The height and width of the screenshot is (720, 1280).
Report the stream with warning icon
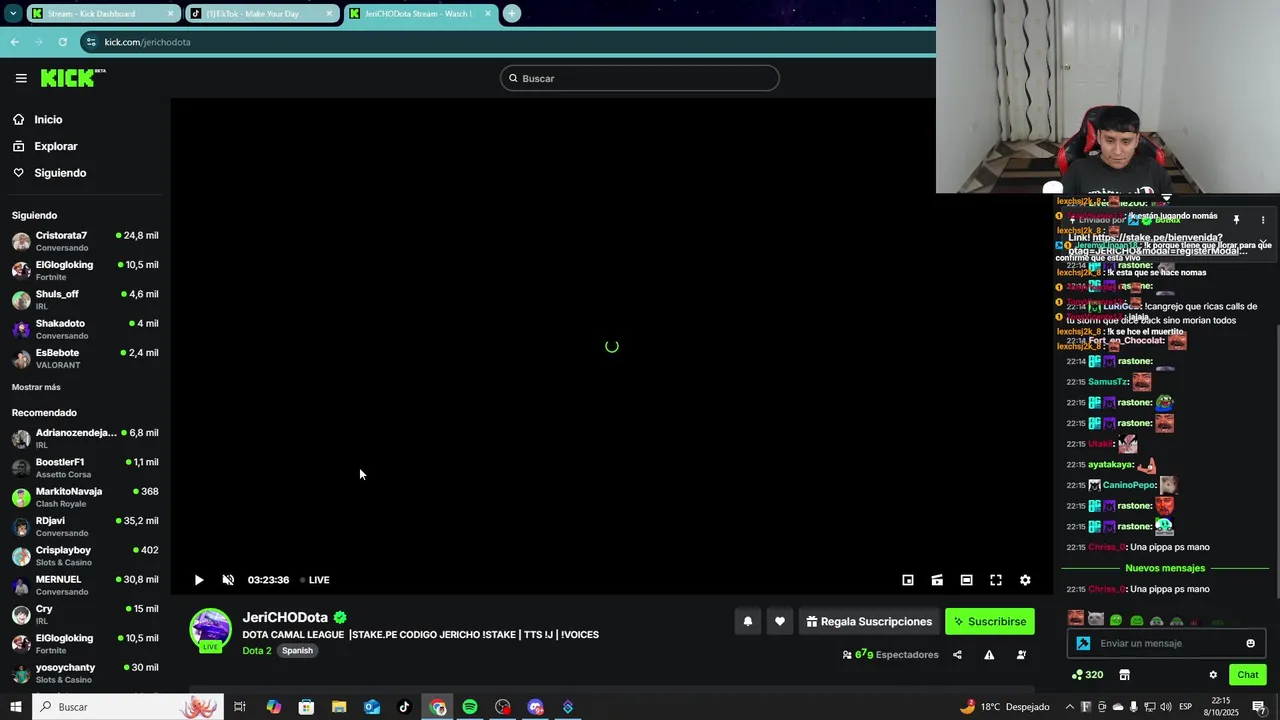coord(989,655)
